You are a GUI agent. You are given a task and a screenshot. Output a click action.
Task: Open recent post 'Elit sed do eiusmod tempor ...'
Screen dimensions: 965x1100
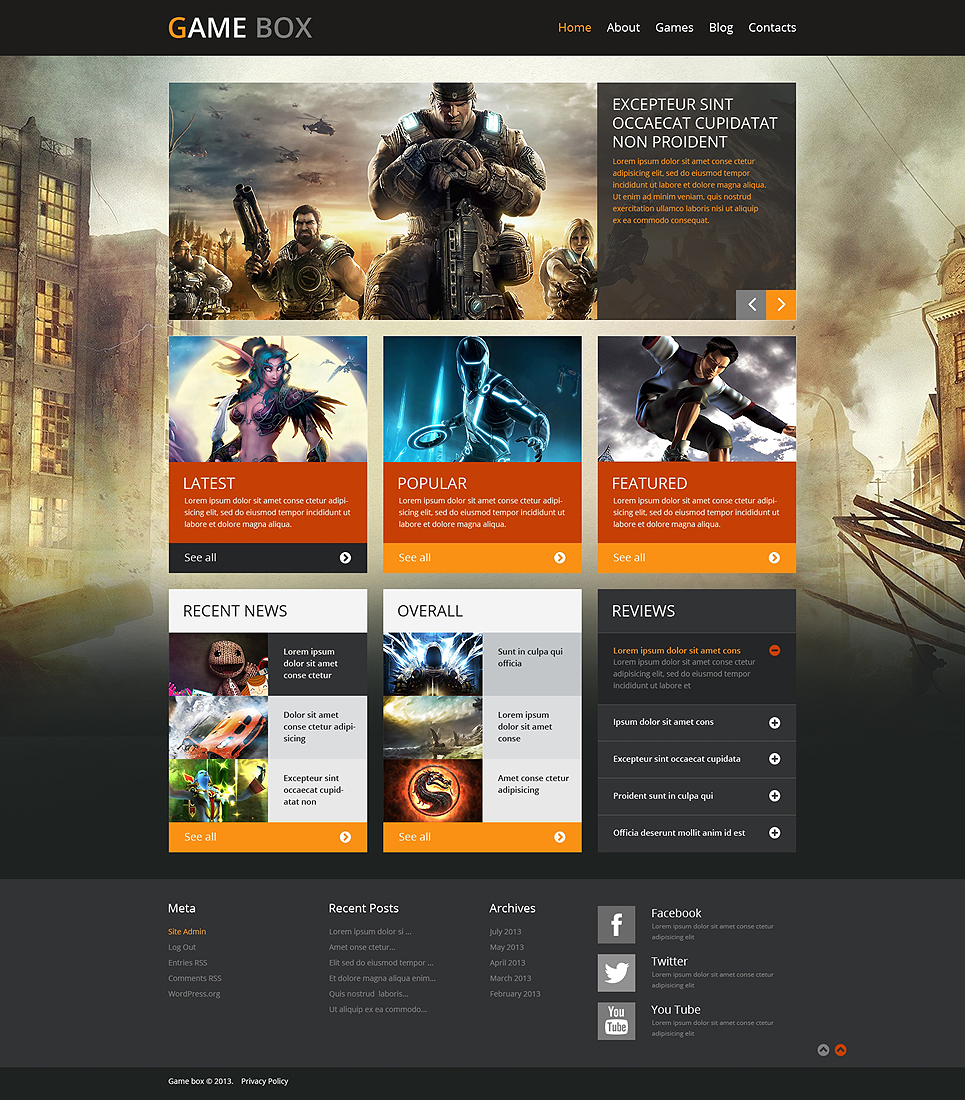382,962
